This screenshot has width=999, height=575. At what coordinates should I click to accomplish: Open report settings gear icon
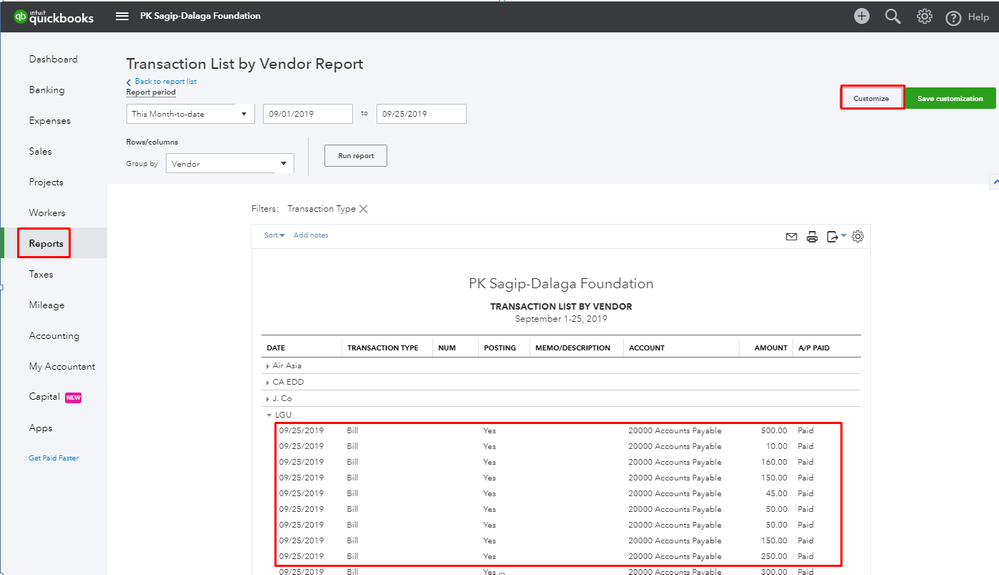click(857, 237)
